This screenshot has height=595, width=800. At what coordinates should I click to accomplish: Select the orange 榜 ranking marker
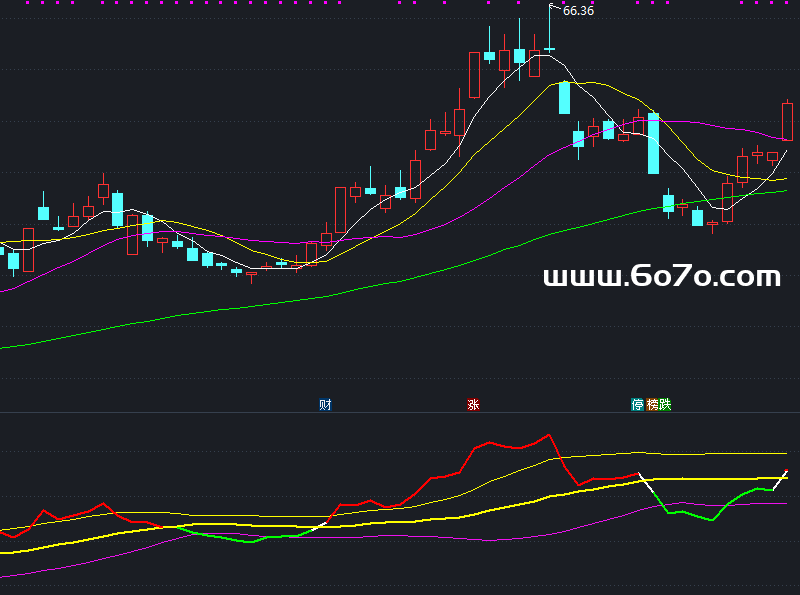pos(652,405)
